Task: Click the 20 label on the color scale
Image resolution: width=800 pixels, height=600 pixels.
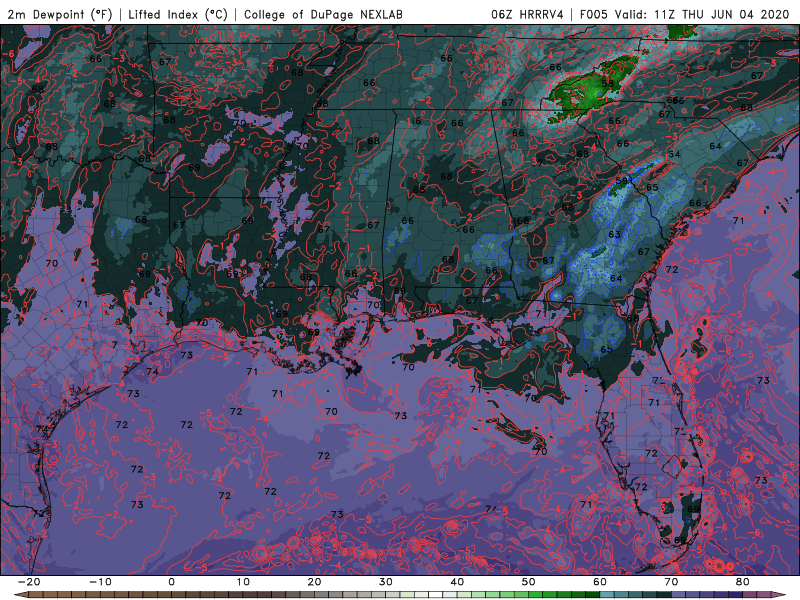Action: 314,582
